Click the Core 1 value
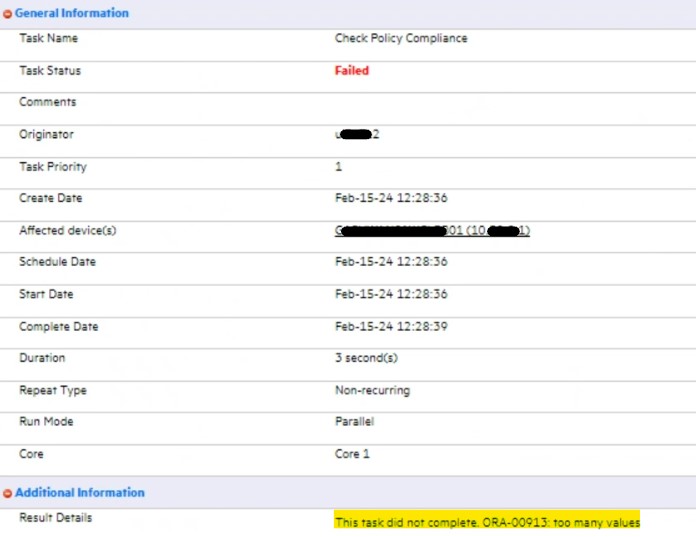The width and height of the screenshot is (696, 537). coord(352,454)
